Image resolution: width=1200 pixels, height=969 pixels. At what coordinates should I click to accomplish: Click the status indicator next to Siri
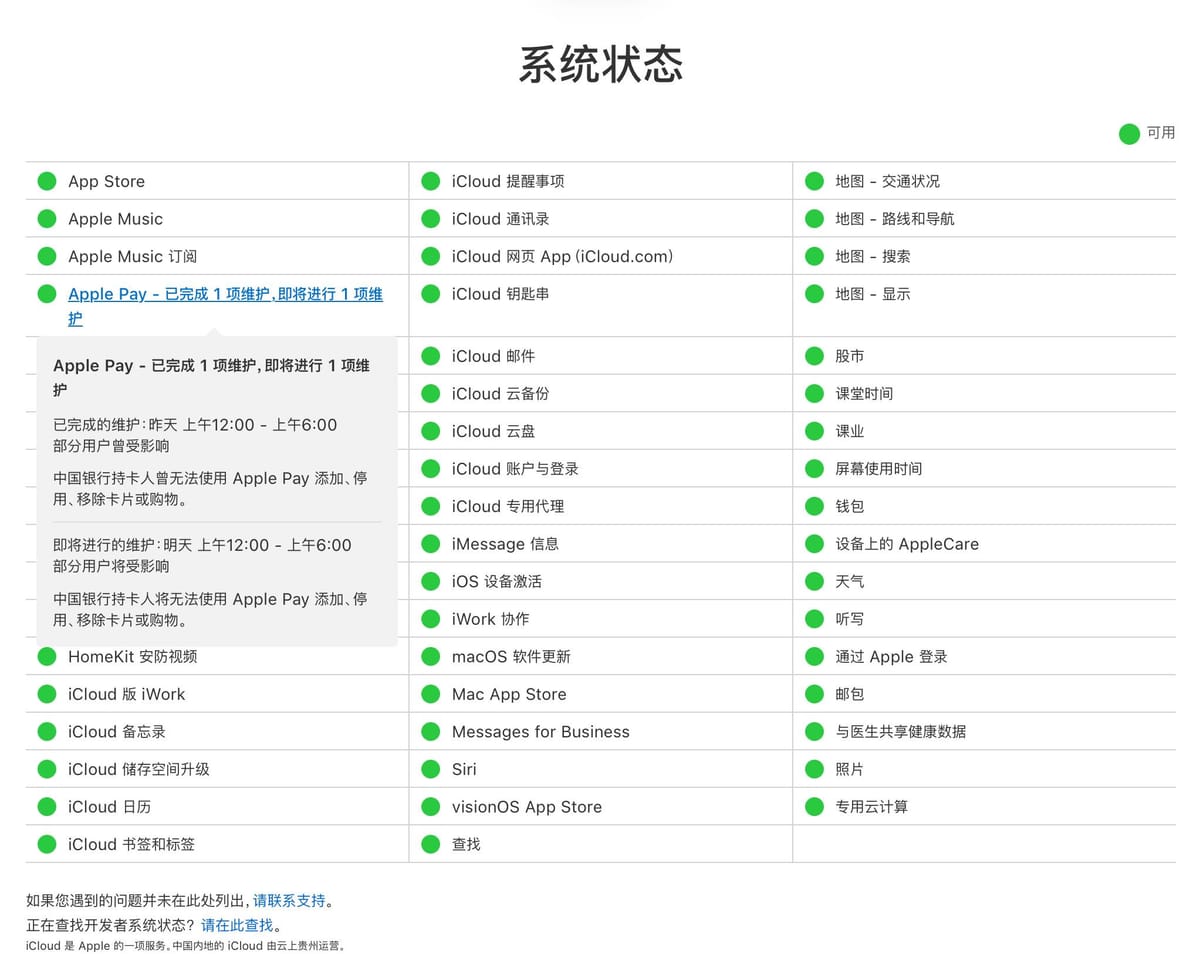(430, 769)
